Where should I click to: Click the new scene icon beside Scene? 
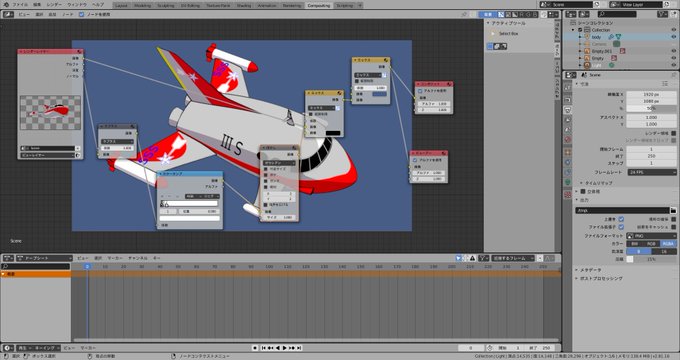click(597, 4)
